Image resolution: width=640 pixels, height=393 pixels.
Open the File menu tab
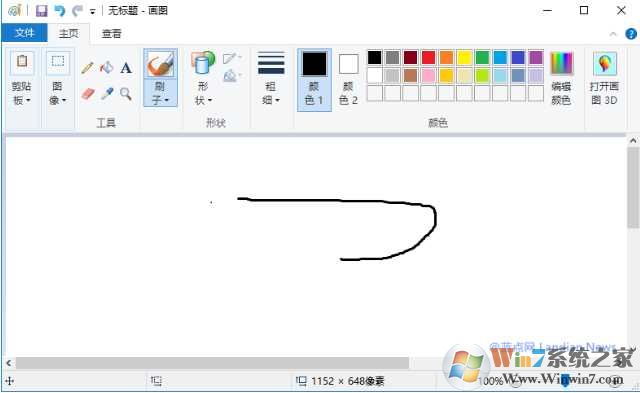click(x=24, y=33)
